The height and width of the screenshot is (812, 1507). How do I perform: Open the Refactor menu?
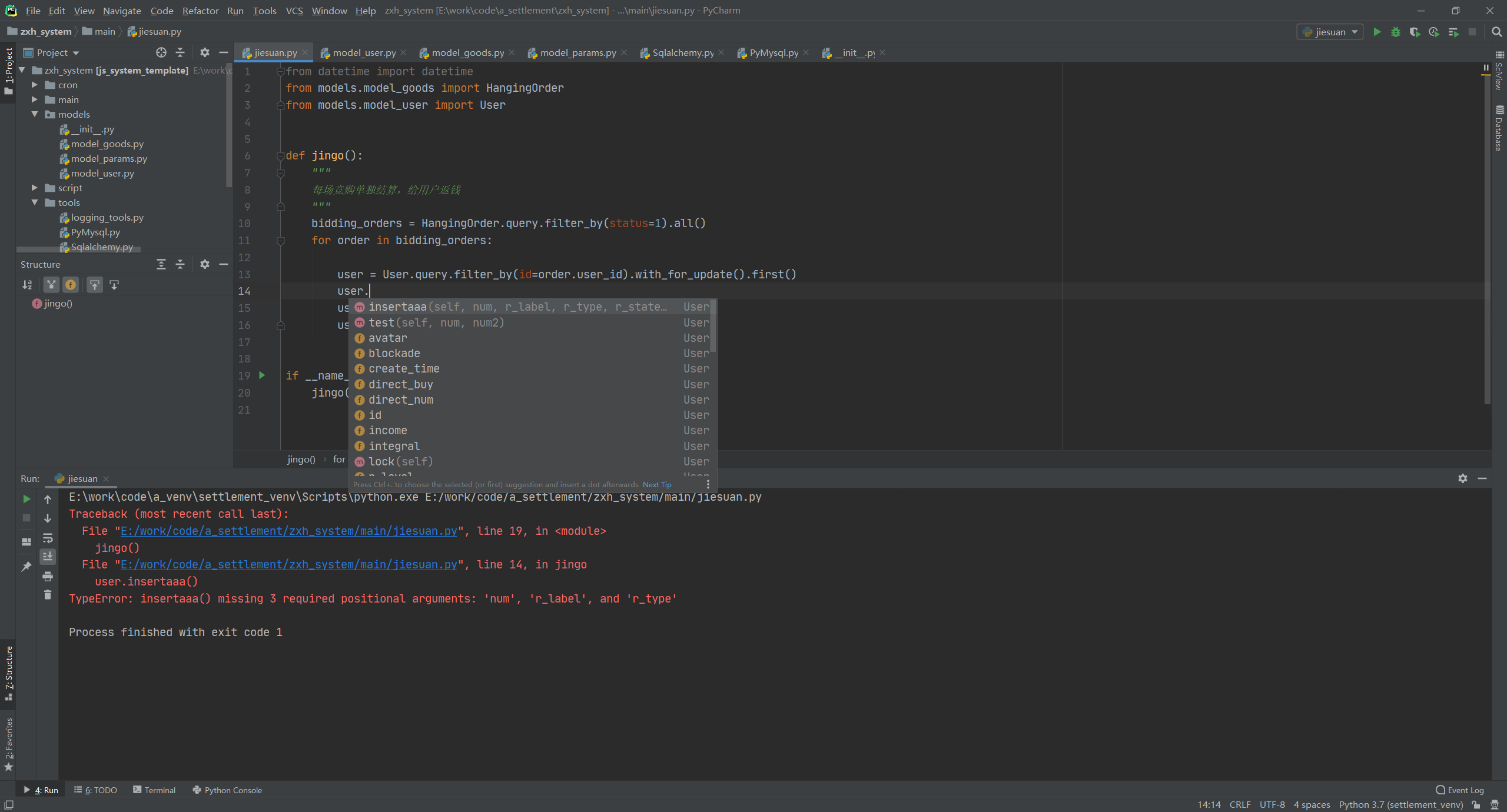pos(200,11)
